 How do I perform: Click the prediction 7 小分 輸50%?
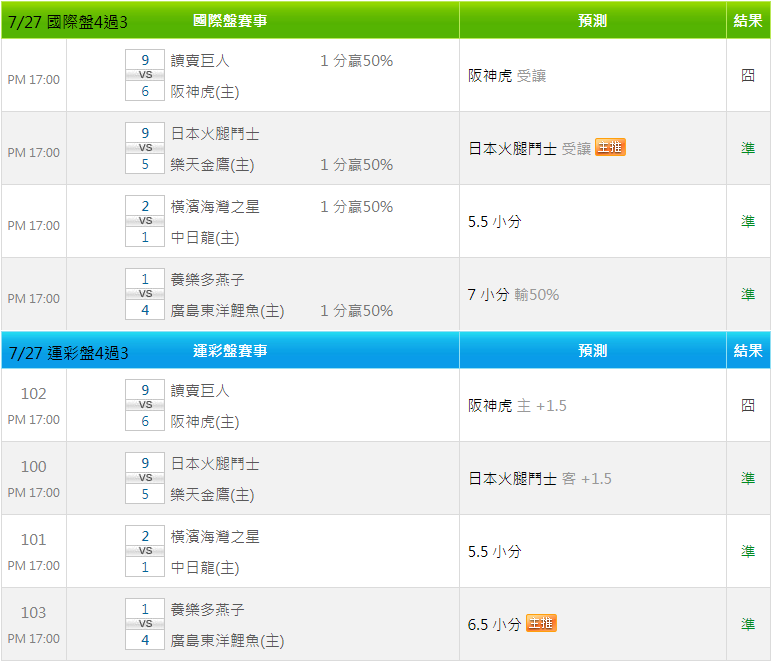[x=513, y=295]
